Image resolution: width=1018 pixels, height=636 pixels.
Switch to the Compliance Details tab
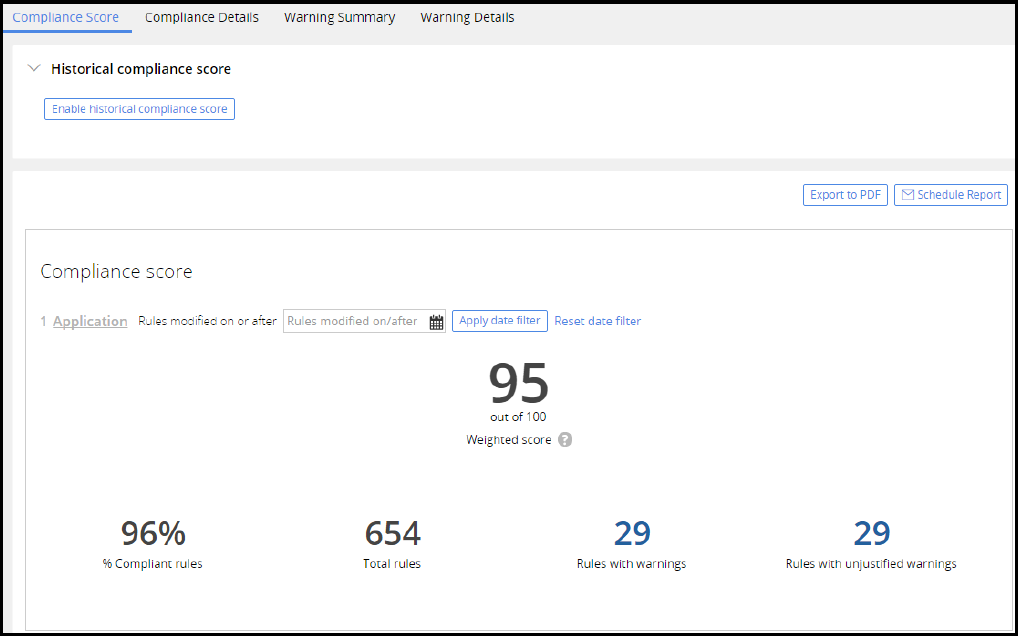click(x=202, y=17)
